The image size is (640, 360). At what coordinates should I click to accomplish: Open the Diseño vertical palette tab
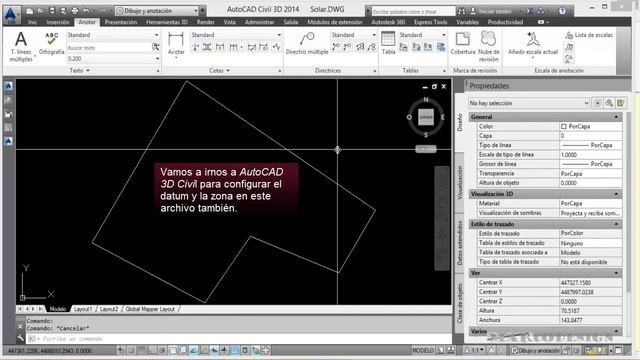460,122
